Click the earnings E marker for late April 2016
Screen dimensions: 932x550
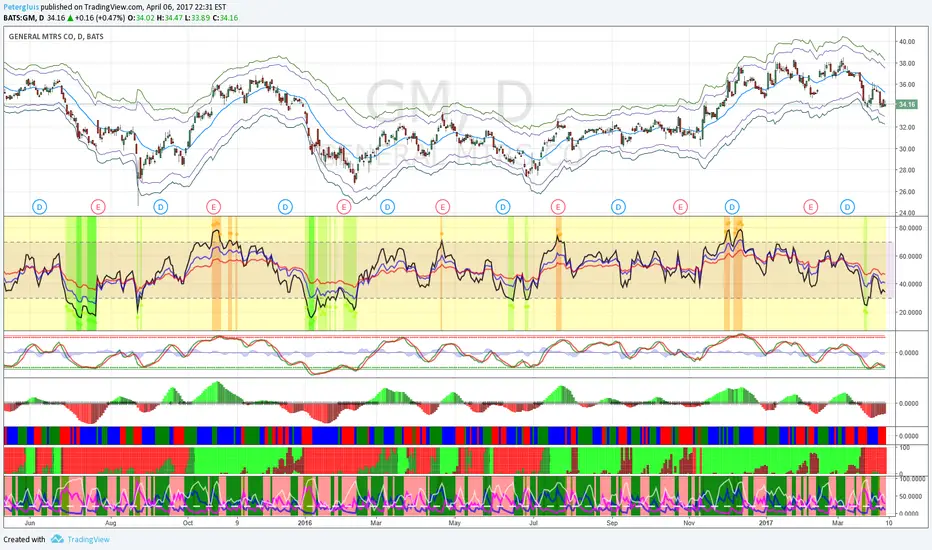click(442, 207)
